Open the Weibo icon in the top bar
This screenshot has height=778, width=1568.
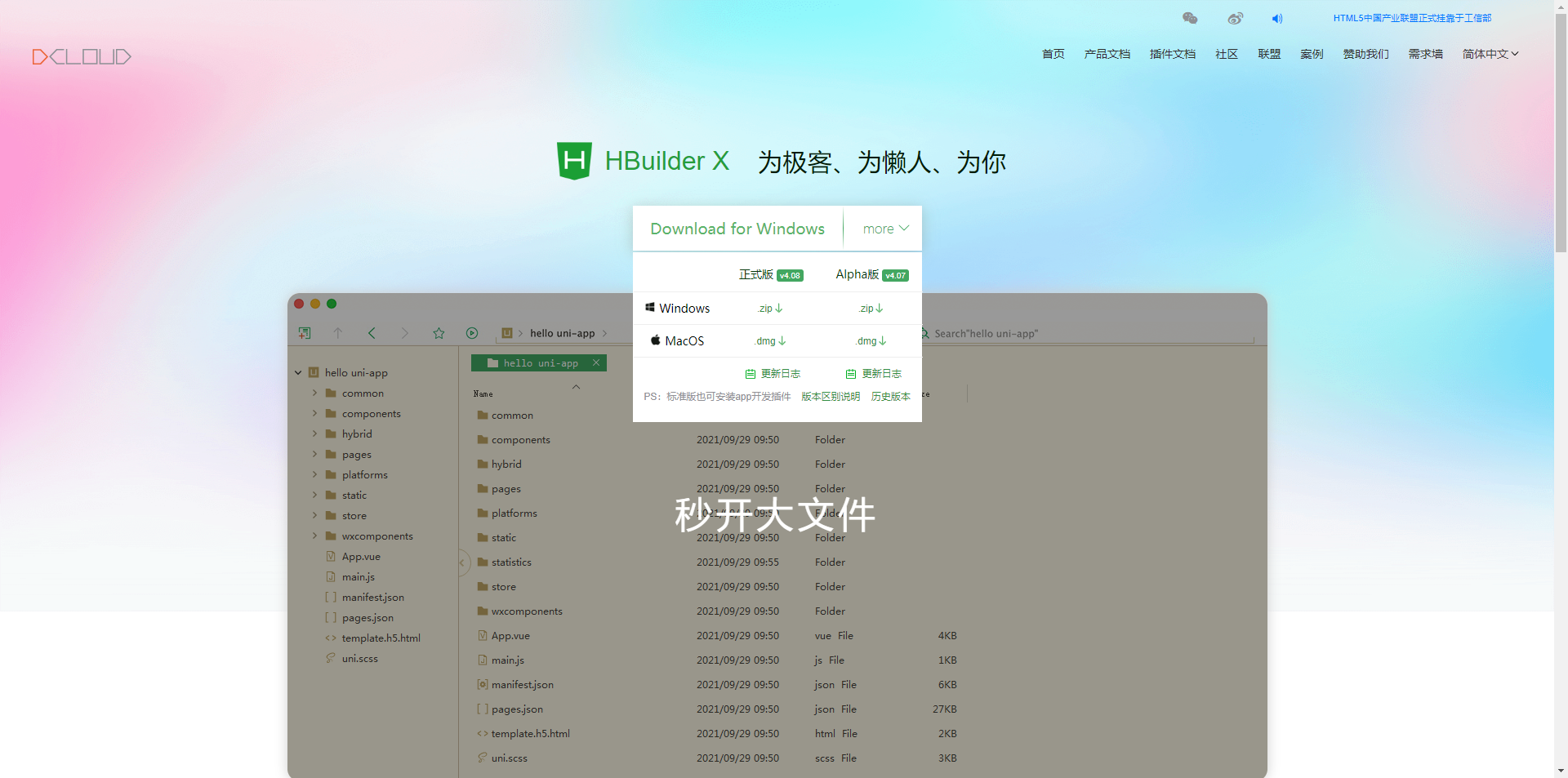pyautogui.click(x=1235, y=18)
